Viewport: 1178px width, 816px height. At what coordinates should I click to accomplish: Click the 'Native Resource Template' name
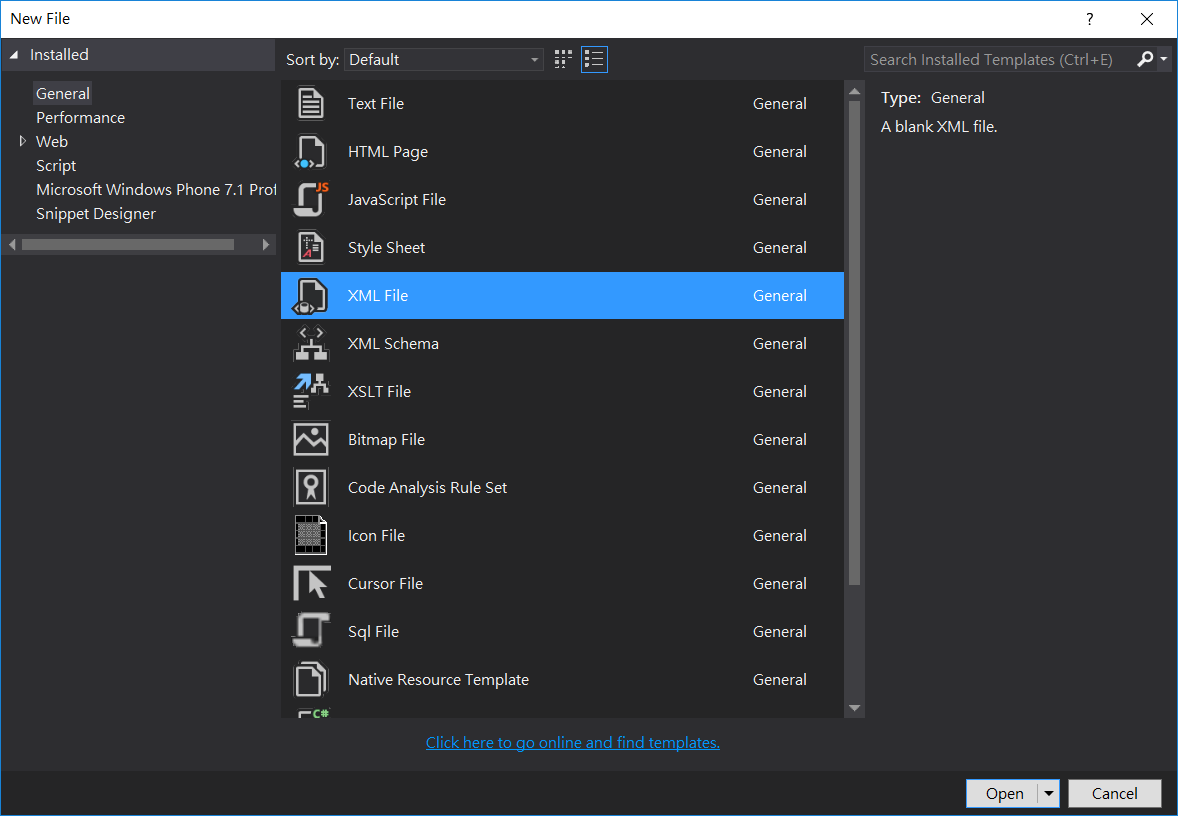pos(438,680)
